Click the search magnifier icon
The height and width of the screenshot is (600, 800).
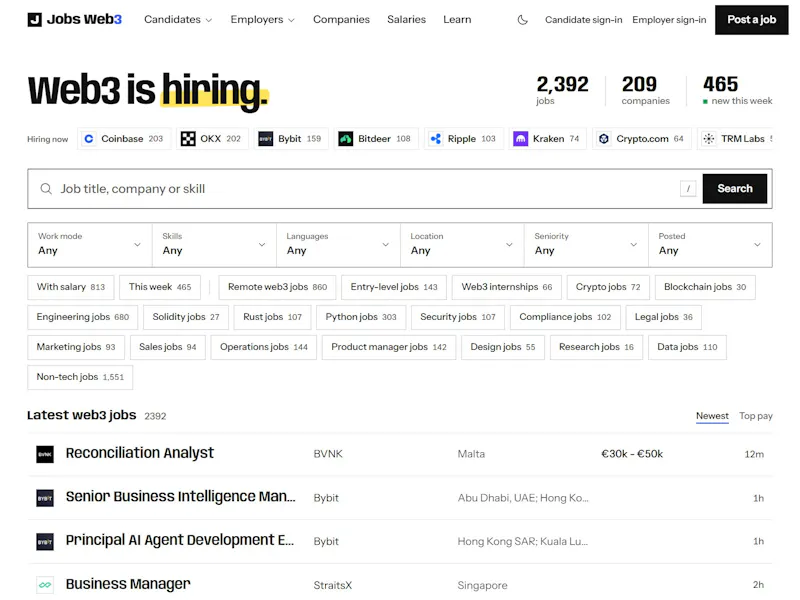coord(46,189)
